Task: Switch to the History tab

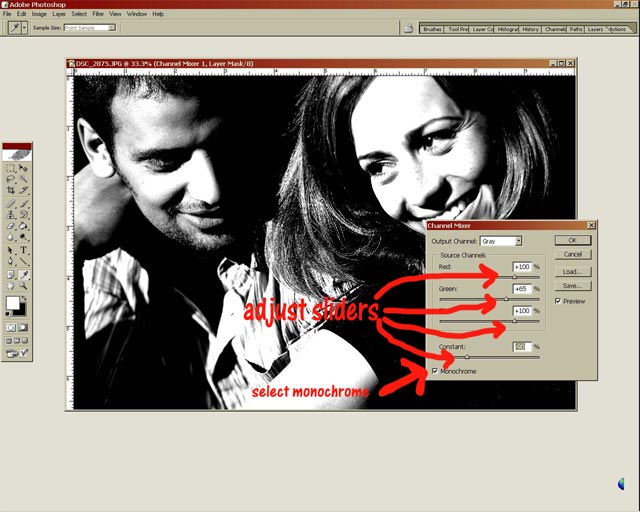Action: pyautogui.click(x=530, y=29)
